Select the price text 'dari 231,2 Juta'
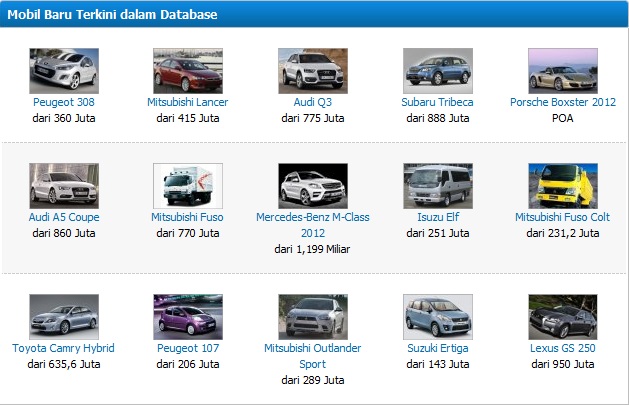Screen dimensions: 629x405 click(x=563, y=233)
